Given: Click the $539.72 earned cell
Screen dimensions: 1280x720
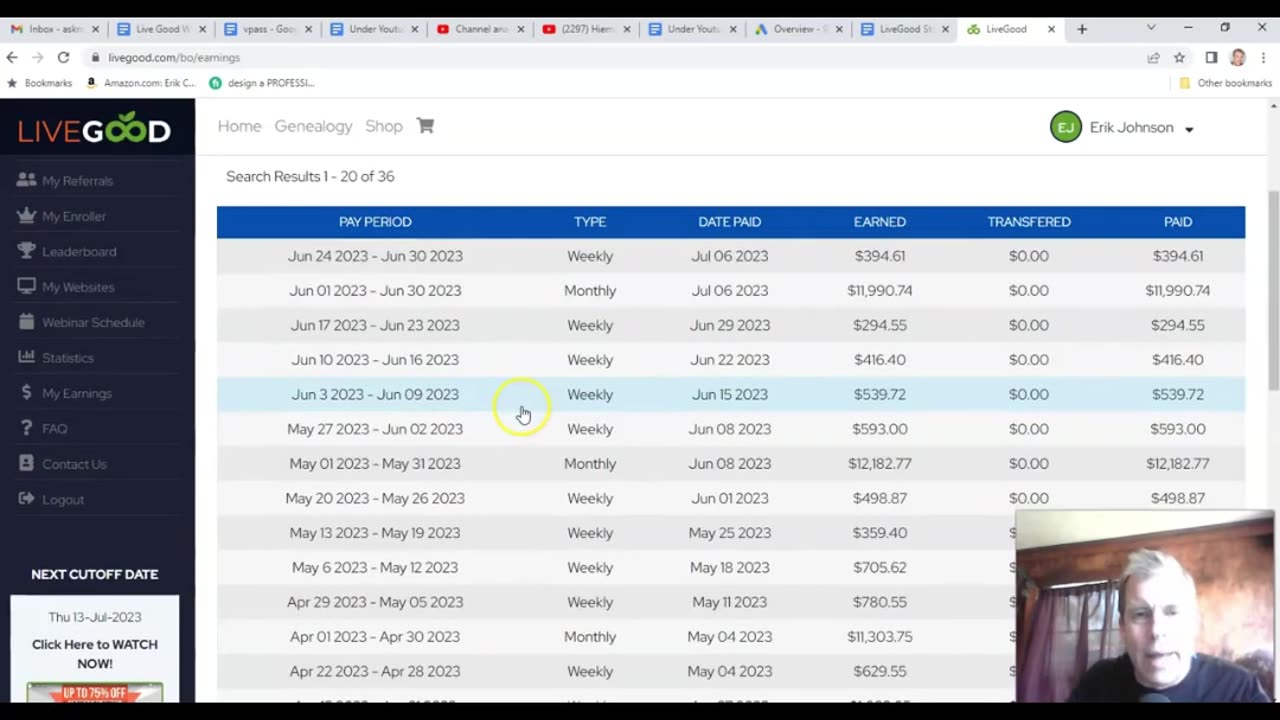Looking at the screenshot, I should tap(880, 394).
